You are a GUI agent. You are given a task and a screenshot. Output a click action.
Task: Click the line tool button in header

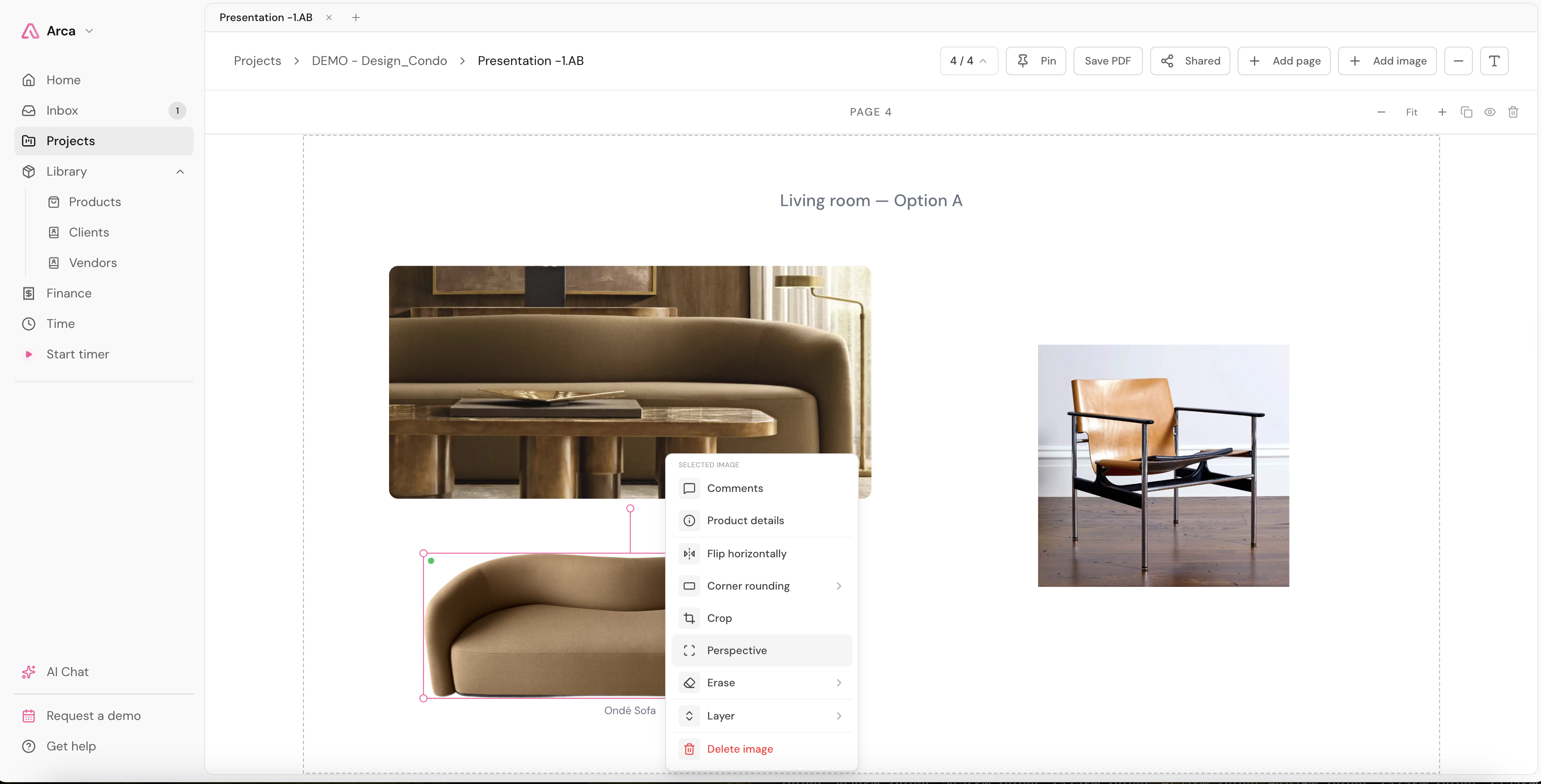pyautogui.click(x=1459, y=61)
